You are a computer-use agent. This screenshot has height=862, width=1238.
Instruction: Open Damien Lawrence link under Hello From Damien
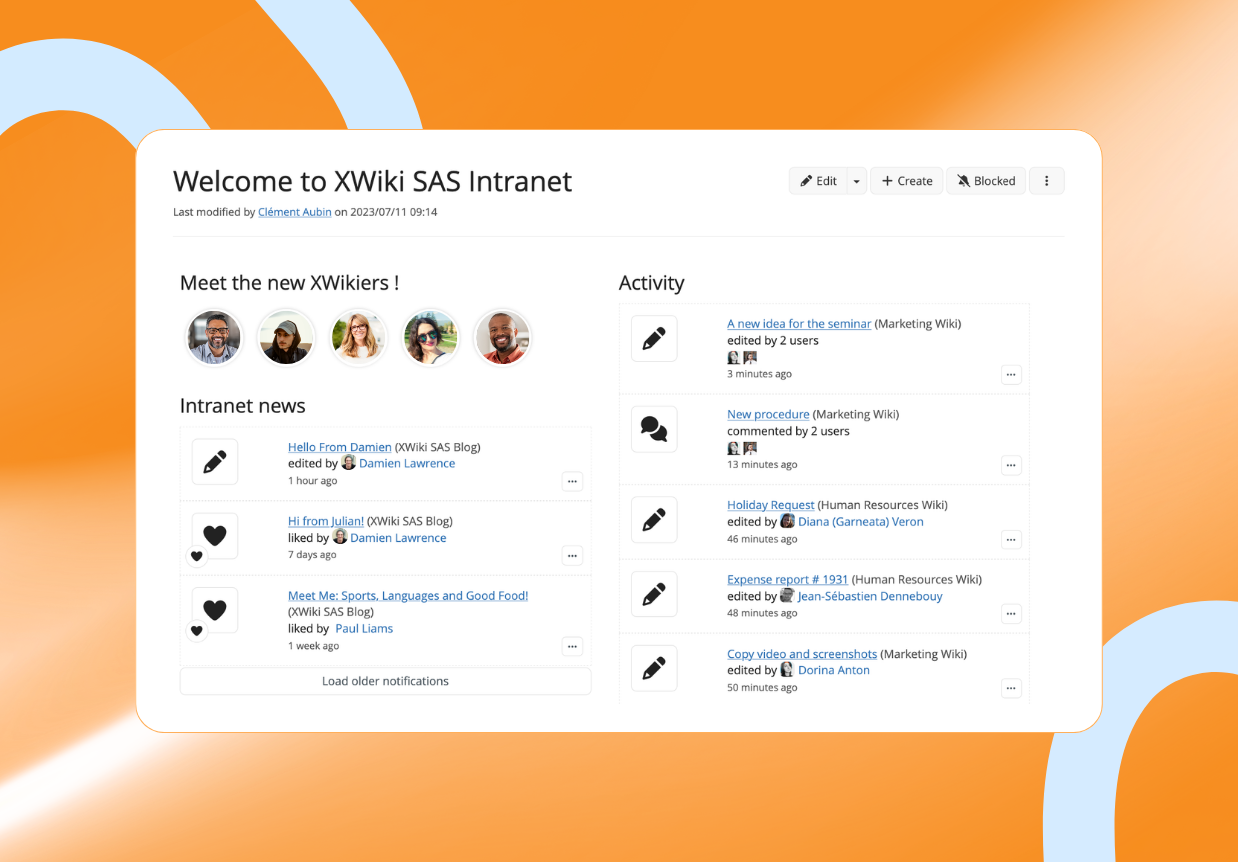(x=407, y=463)
